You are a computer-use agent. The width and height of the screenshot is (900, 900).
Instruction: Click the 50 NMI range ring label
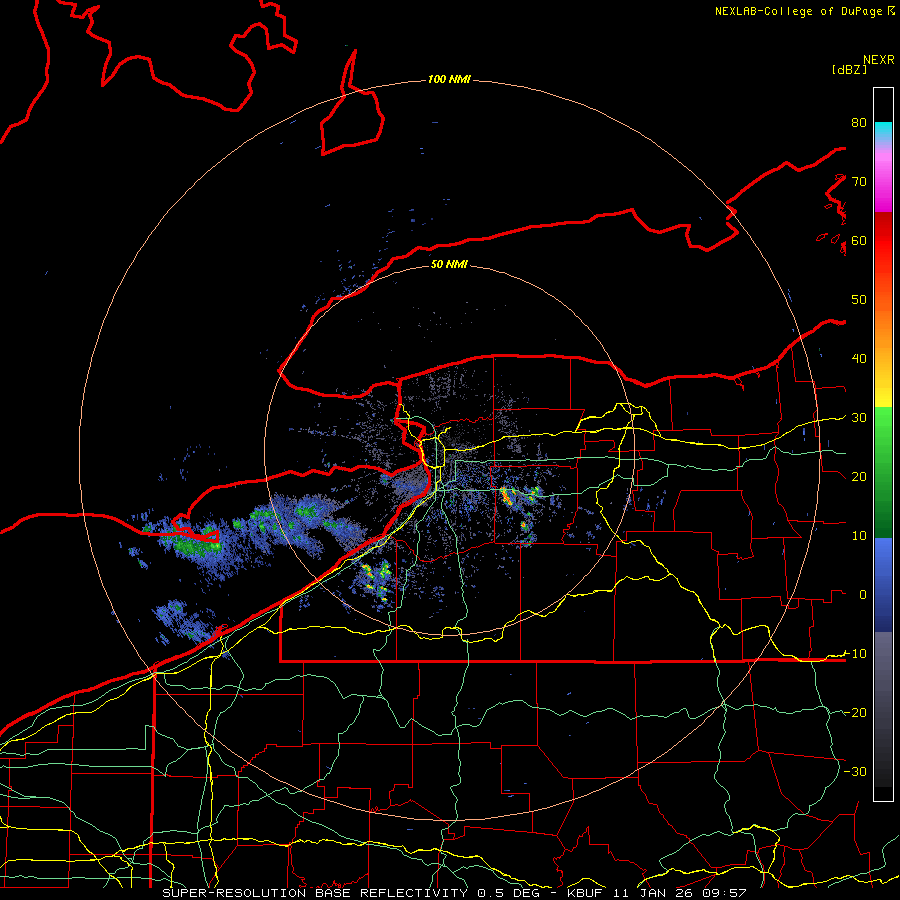449,264
